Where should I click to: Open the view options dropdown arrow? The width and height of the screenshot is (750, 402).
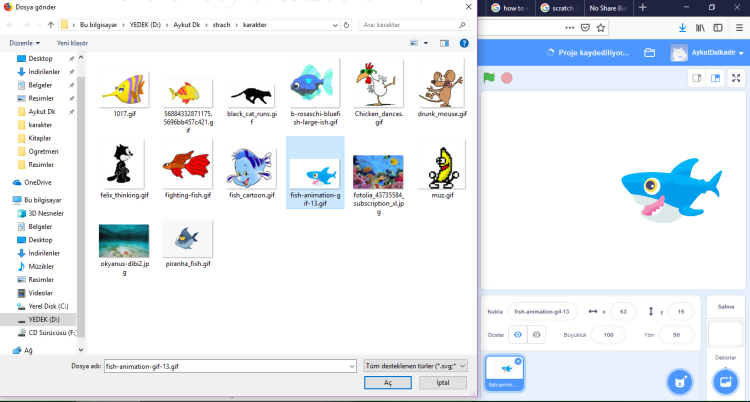[x=426, y=43]
